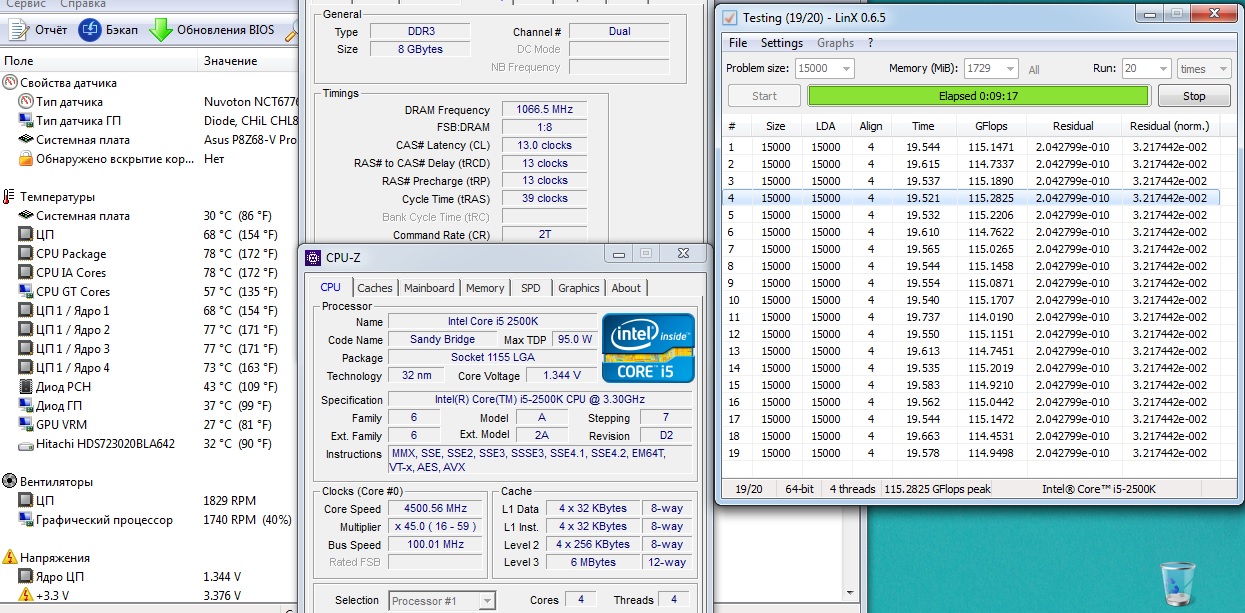Screen dimensions: 1245x613
Task: Open the Settings menu in LinX
Action: 781,43
